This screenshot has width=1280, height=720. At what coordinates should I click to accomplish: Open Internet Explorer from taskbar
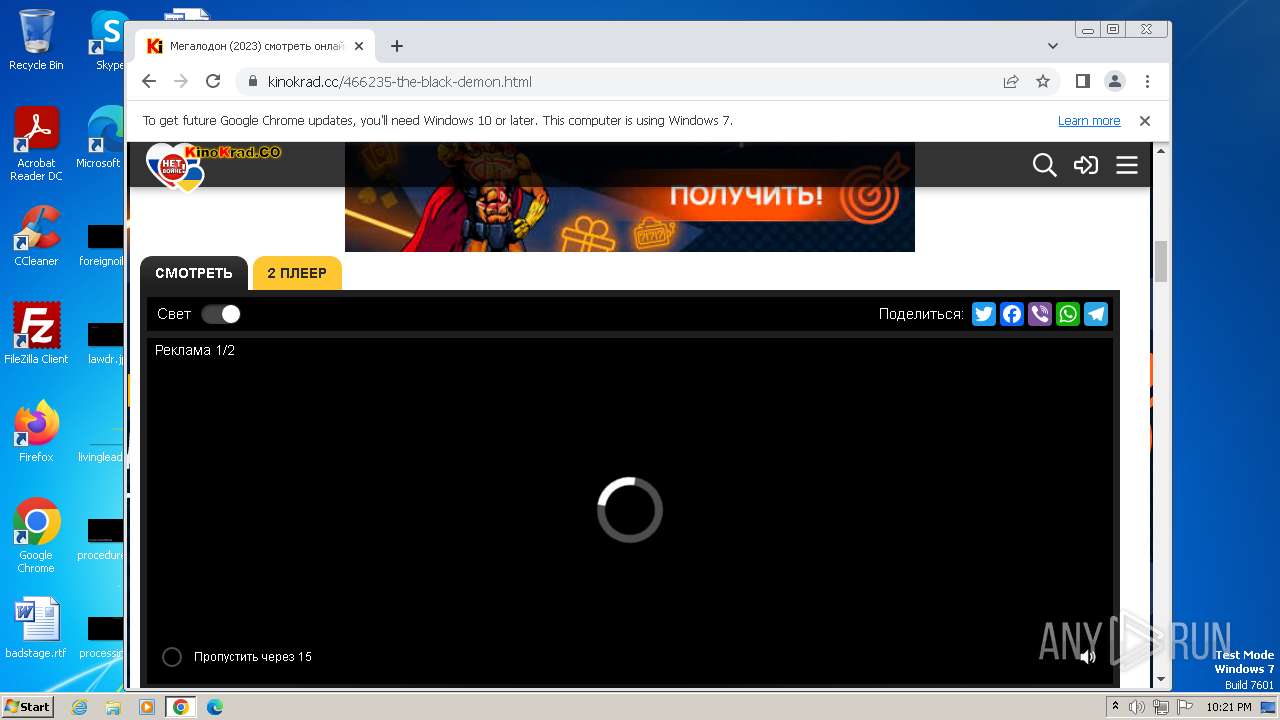pos(80,707)
